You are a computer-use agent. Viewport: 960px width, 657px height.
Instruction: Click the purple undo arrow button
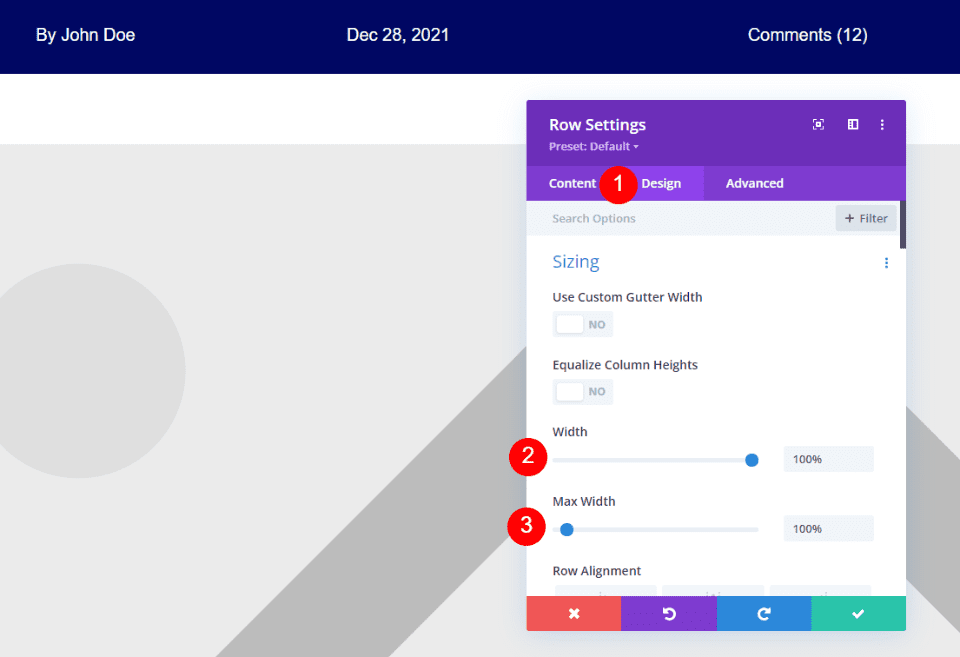click(669, 614)
